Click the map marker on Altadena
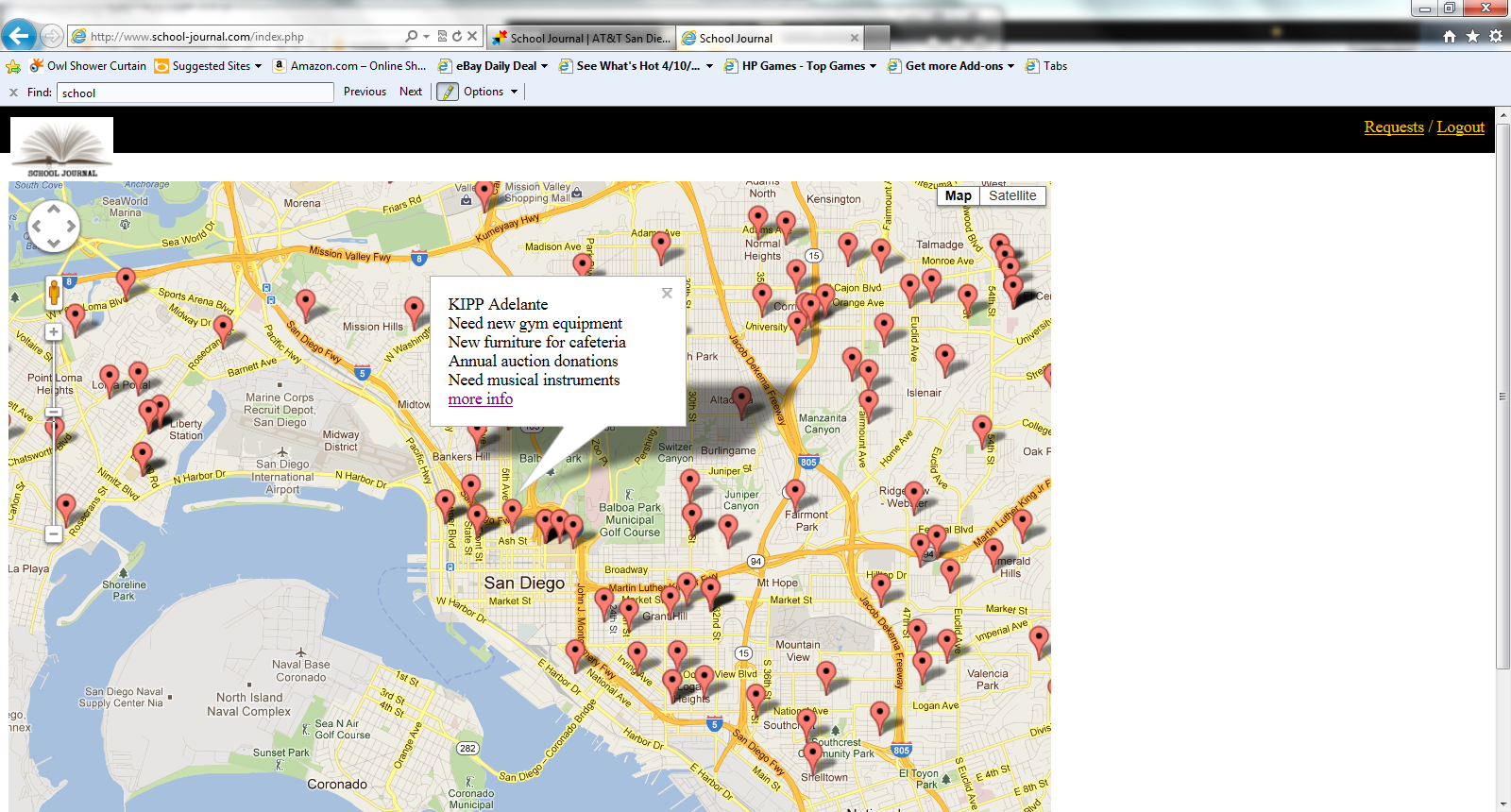The height and width of the screenshot is (812, 1511). [x=742, y=401]
